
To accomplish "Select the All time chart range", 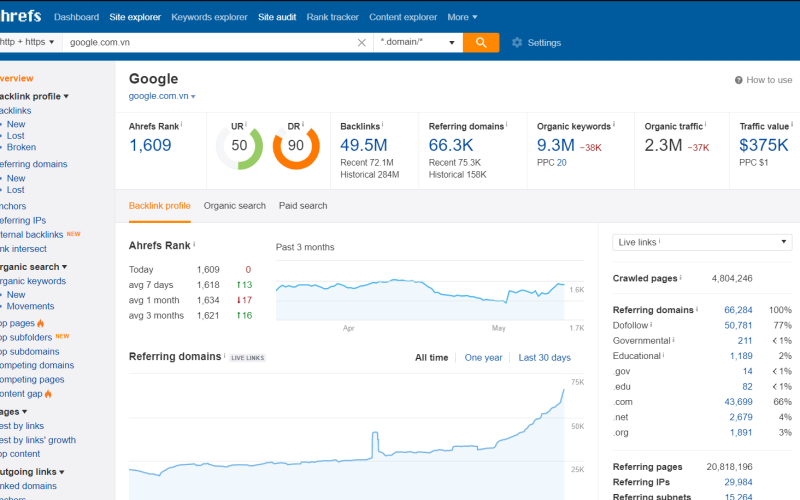I will [431, 358].
